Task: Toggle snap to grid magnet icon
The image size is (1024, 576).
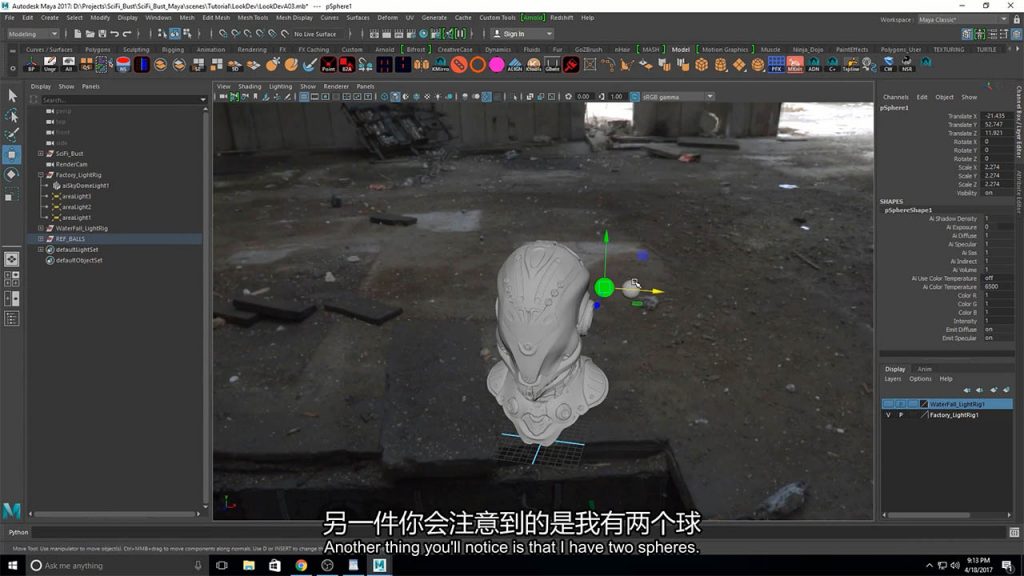Action: coord(223,34)
